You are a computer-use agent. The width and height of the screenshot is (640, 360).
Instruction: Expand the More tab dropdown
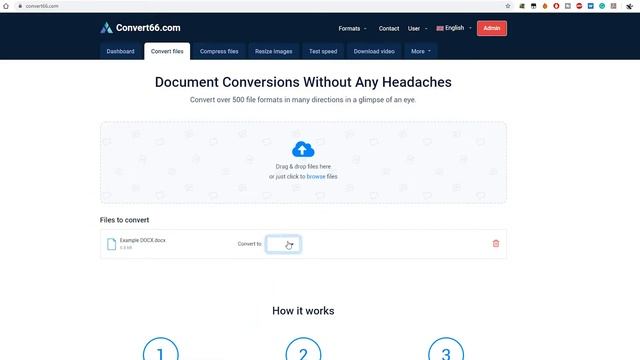click(420, 51)
